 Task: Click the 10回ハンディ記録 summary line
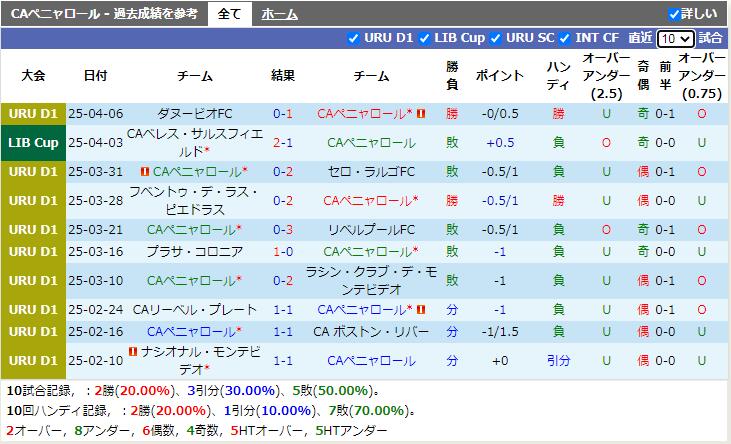[x=211, y=411]
